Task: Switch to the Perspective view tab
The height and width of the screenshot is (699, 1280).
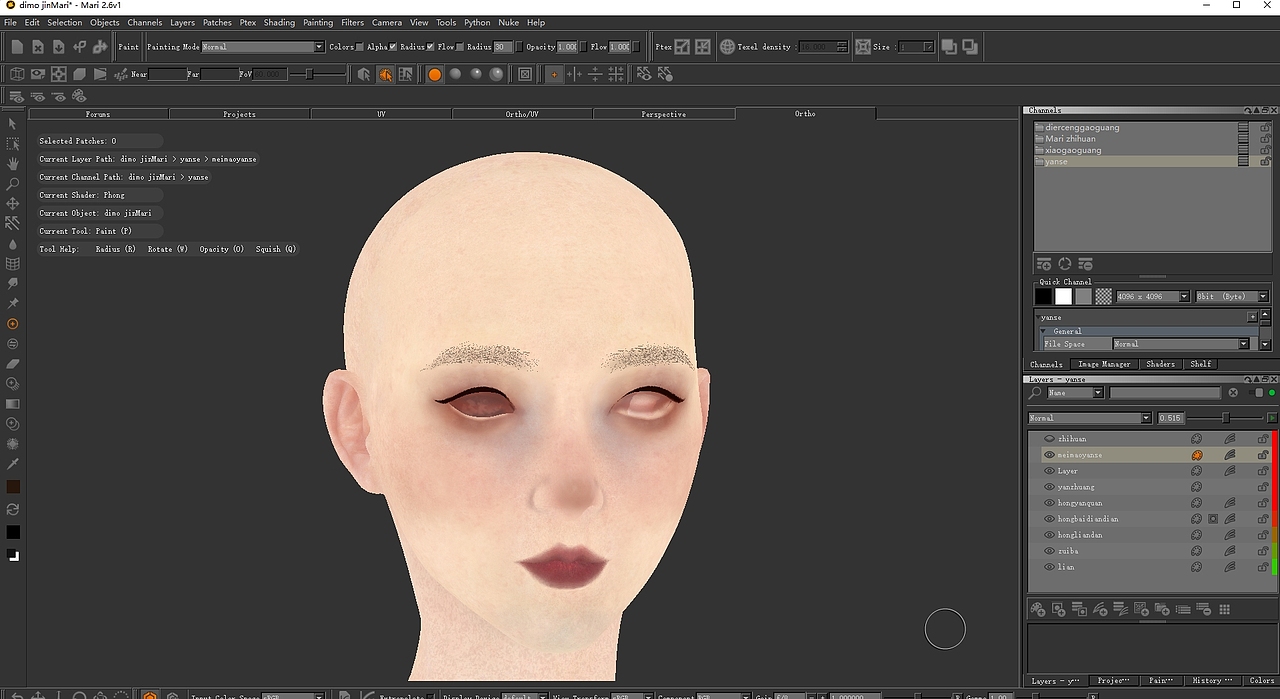Action: 664,114
